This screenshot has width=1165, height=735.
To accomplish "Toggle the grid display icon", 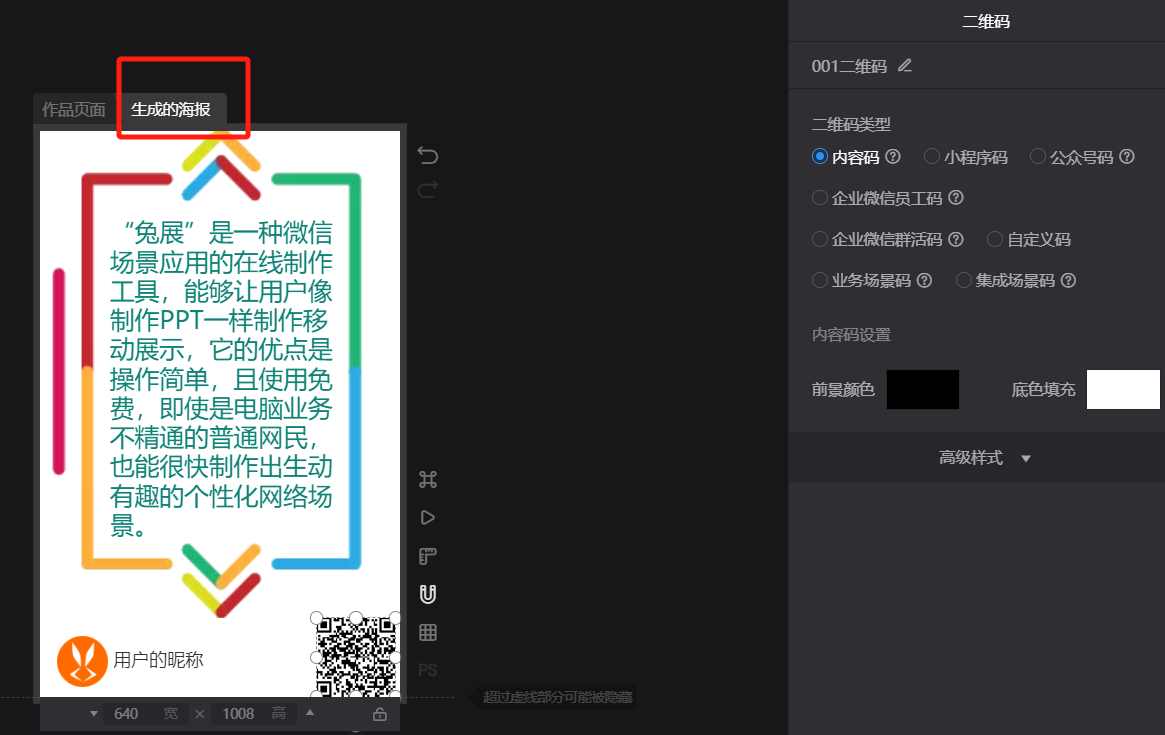I will coord(428,632).
